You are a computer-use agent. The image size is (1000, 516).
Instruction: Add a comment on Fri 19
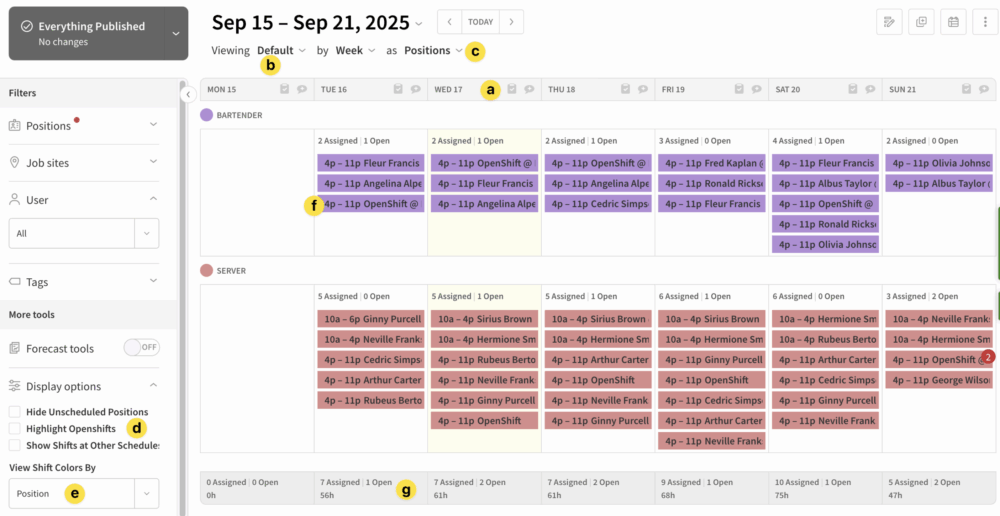pyautogui.click(x=755, y=89)
